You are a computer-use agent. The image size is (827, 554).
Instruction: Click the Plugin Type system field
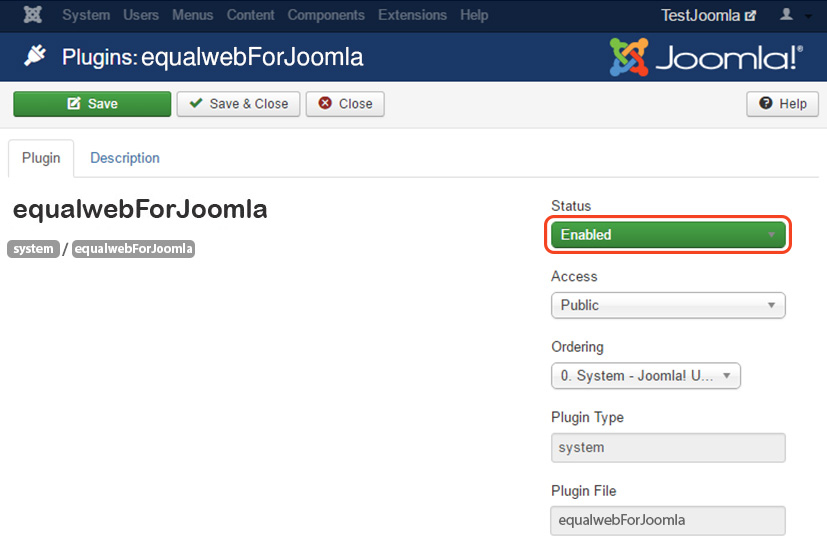(668, 447)
